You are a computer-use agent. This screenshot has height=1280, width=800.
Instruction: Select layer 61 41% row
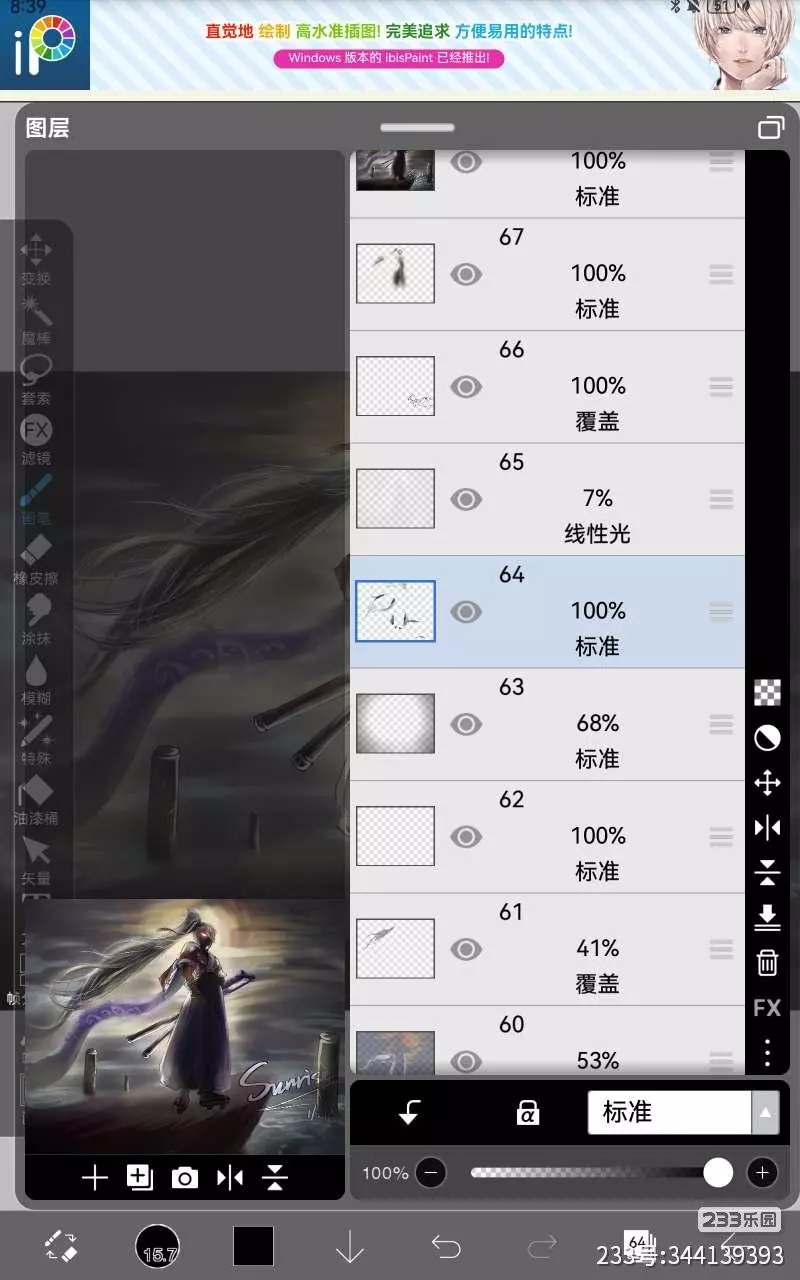(x=547, y=949)
